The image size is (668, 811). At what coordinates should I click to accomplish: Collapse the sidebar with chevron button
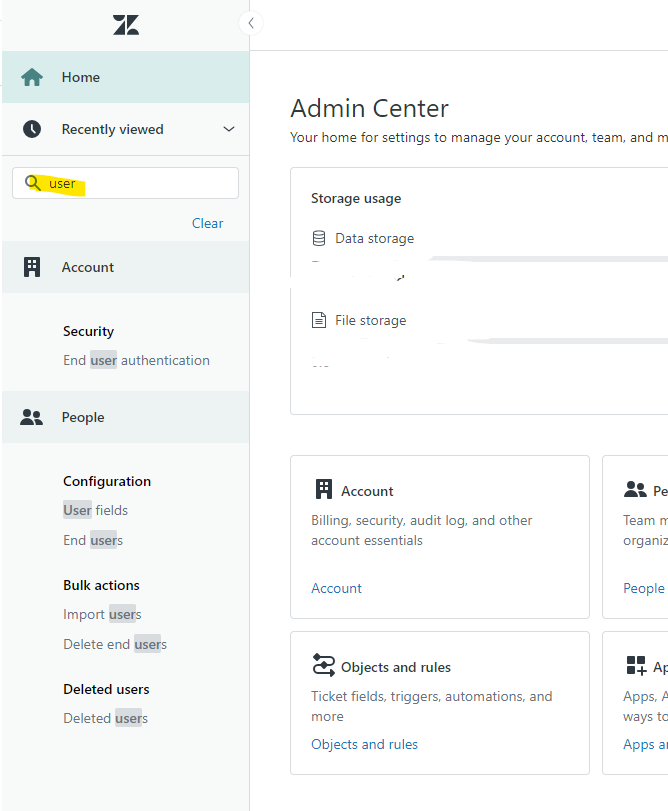[251, 23]
